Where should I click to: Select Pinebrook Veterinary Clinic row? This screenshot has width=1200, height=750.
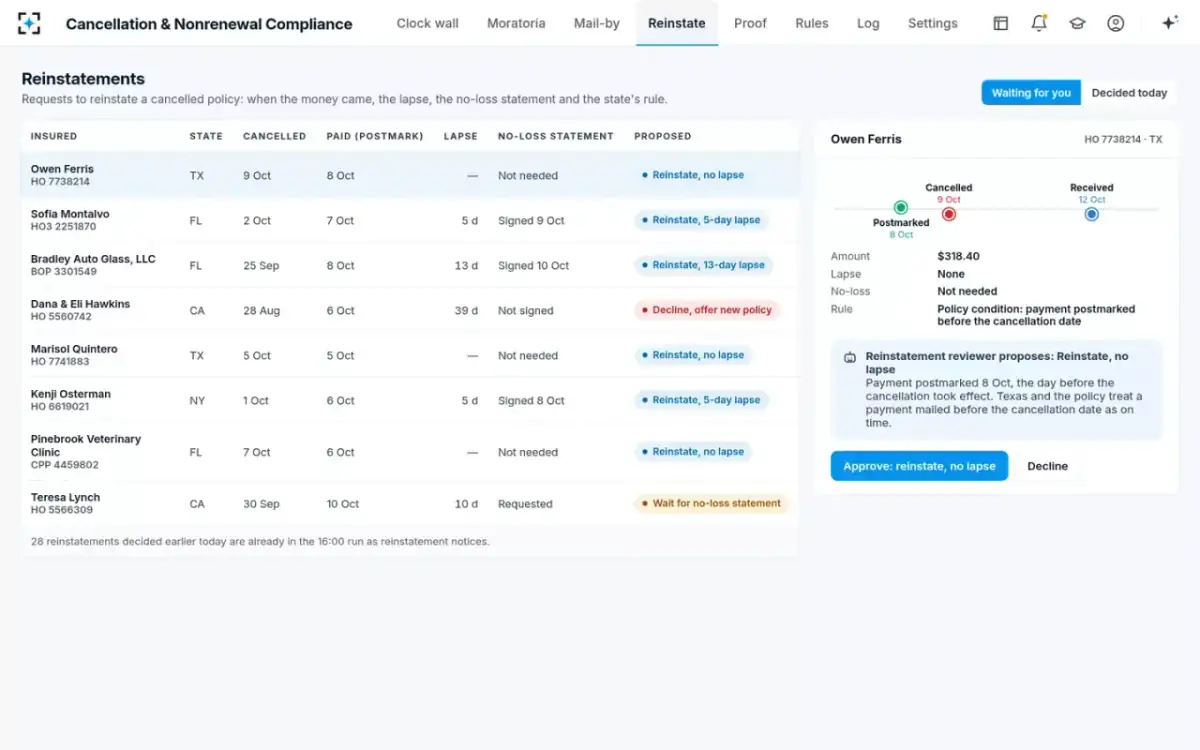tap(410, 452)
